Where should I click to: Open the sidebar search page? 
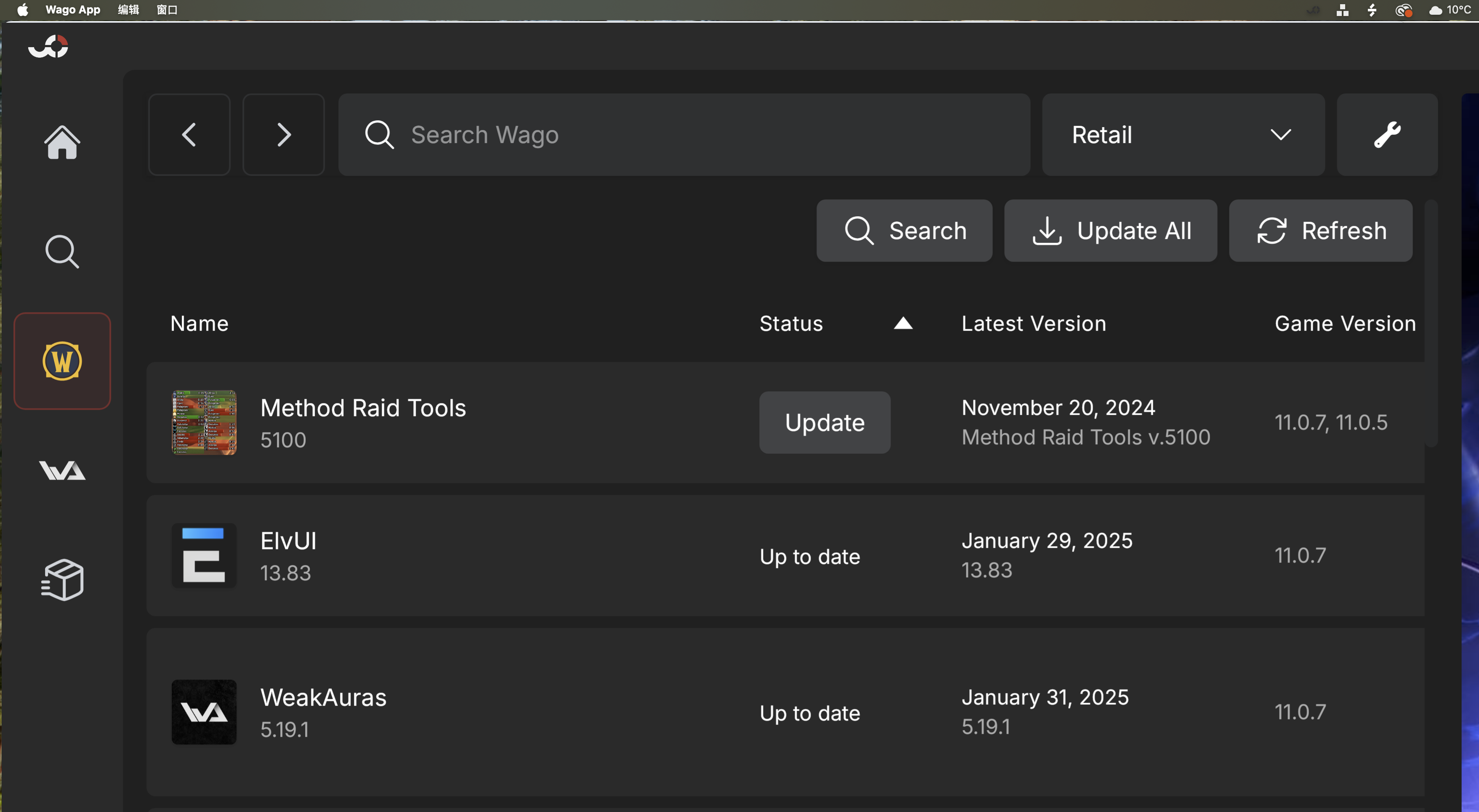click(62, 251)
